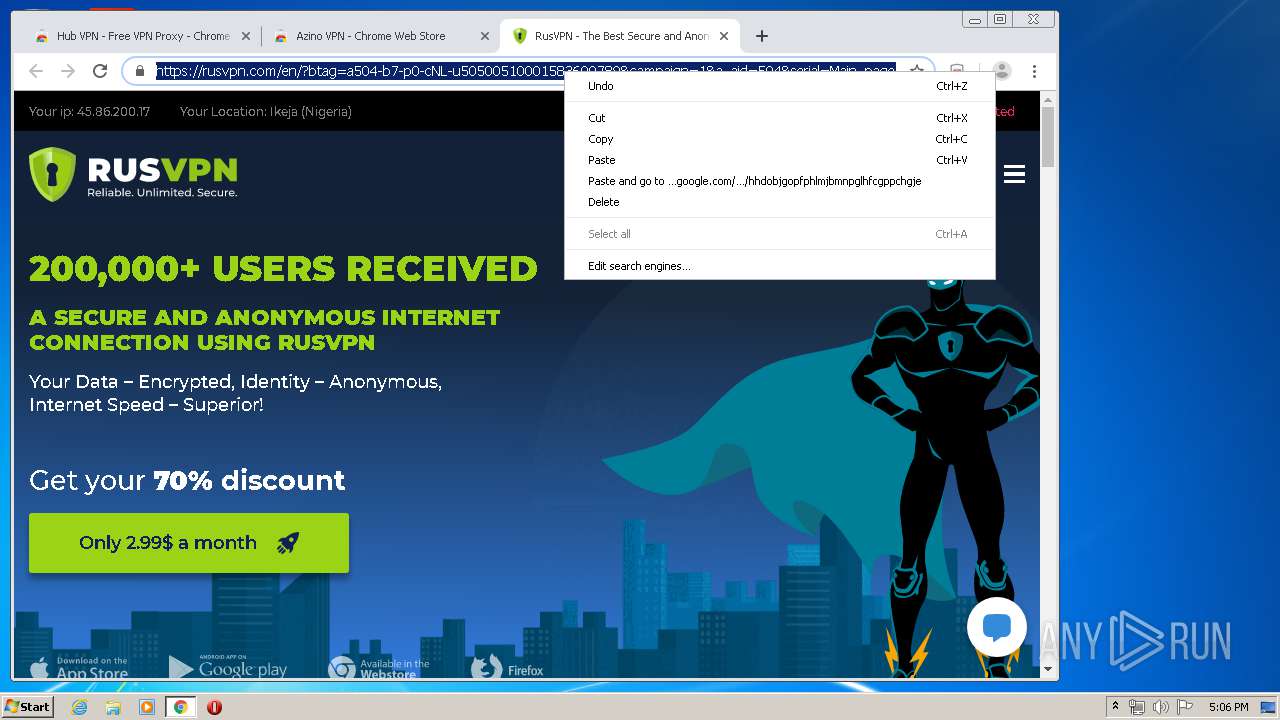Click the red Opera taskbar icon

[214, 707]
